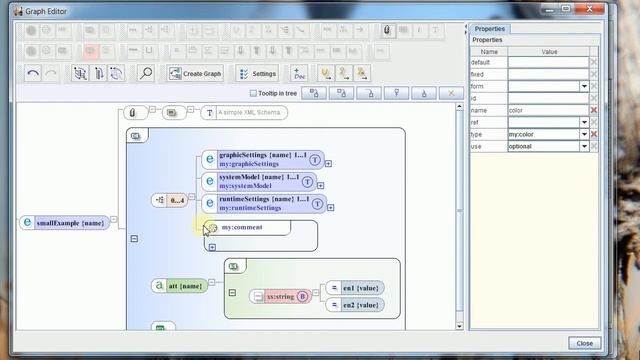
Task: Click the T type badge on graphicSettings
Action: pyautogui.click(x=315, y=160)
